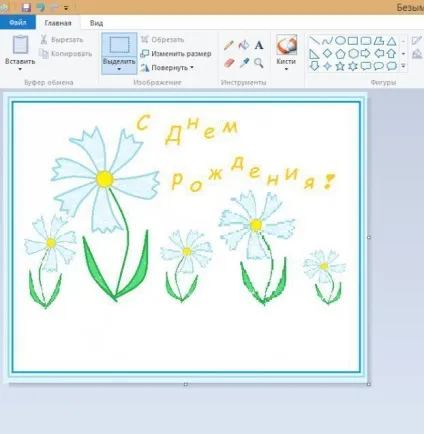424x434 pixels.
Task: Select the Text tool
Action: (259, 45)
